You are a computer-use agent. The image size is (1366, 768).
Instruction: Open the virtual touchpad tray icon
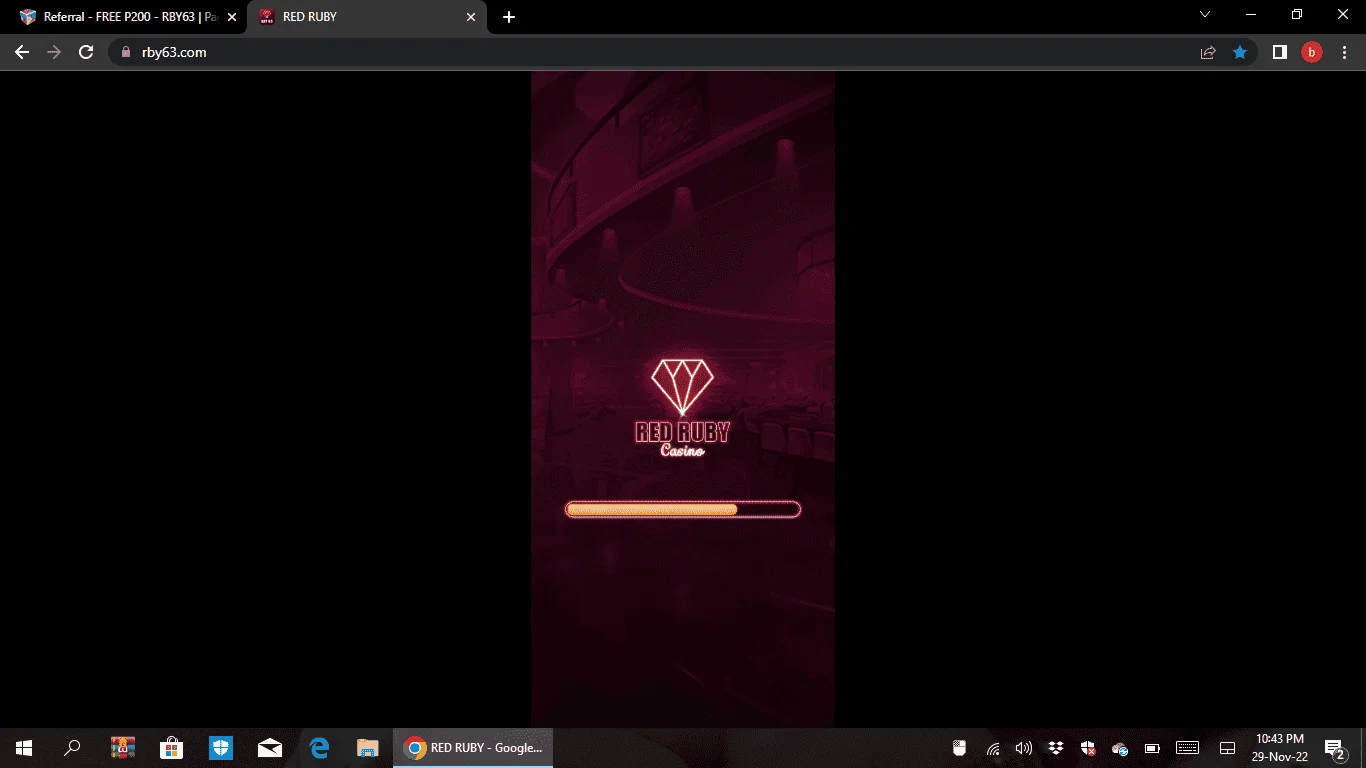pyautogui.click(x=1228, y=748)
